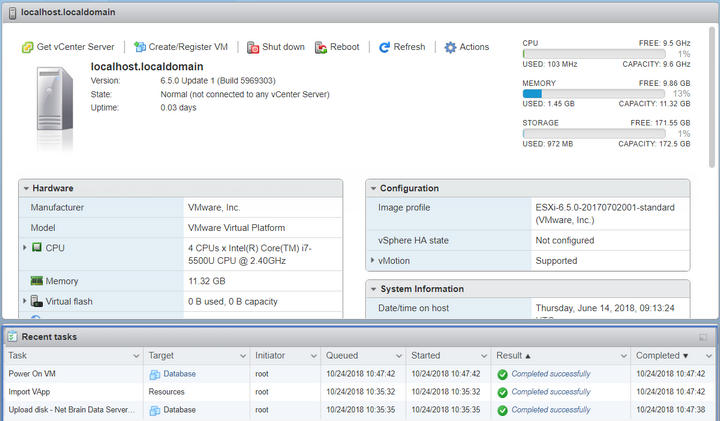Open the Started column dropdown arrow
The height and width of the screenshot is (421, 720).
coord(484,356)
